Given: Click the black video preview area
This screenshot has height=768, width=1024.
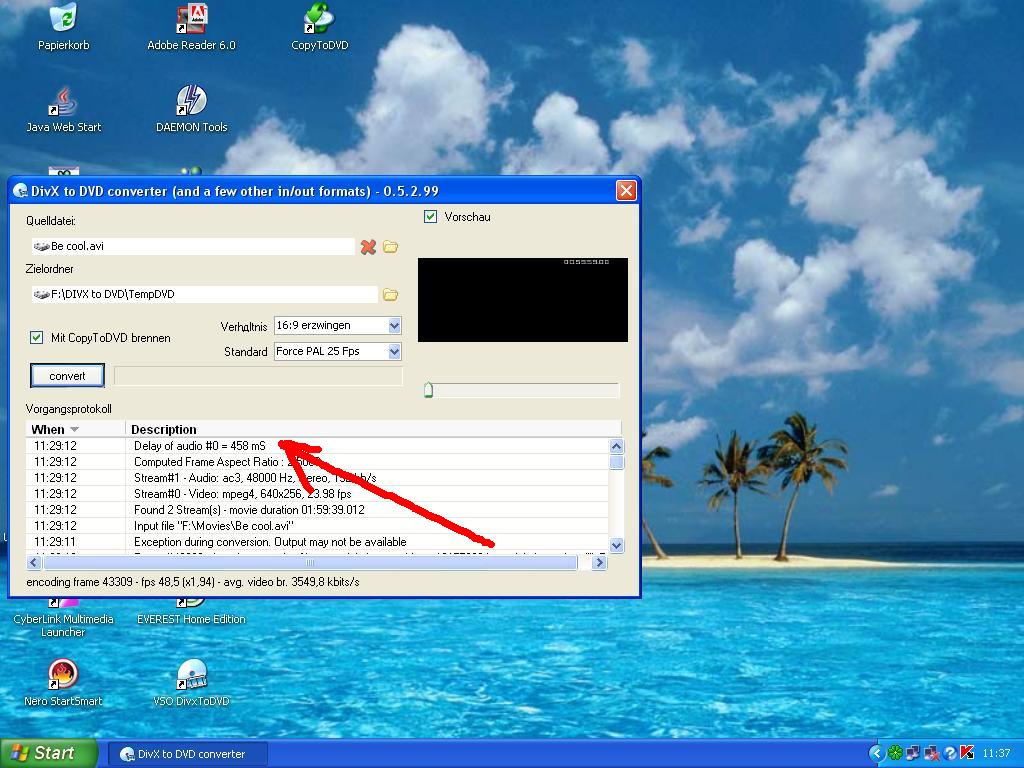Looking at the screenshot, I should (x=522, y=300).
